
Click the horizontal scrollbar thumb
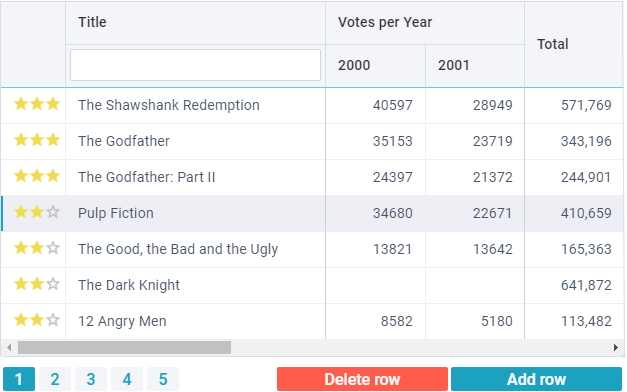[124, 347]
